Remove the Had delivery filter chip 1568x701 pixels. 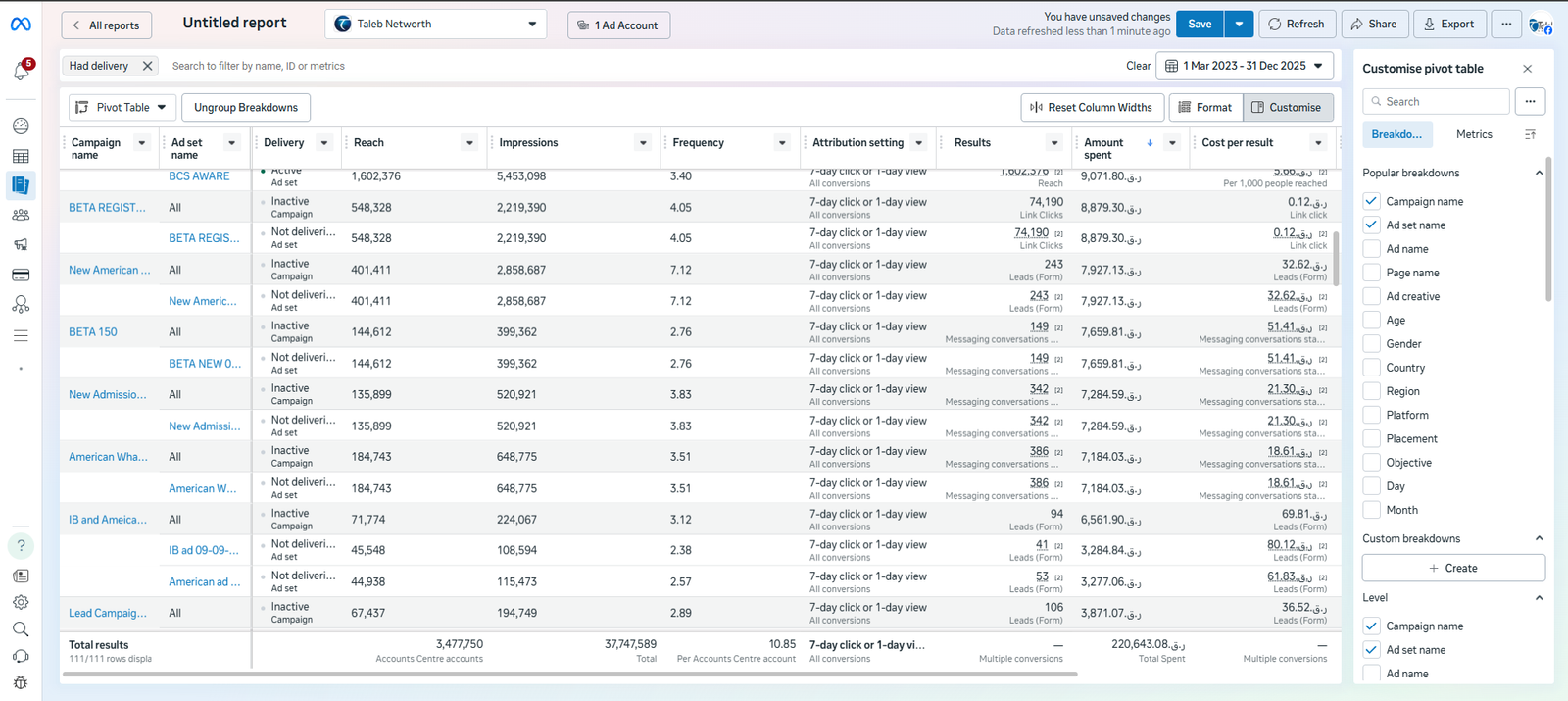pos(147,66)
